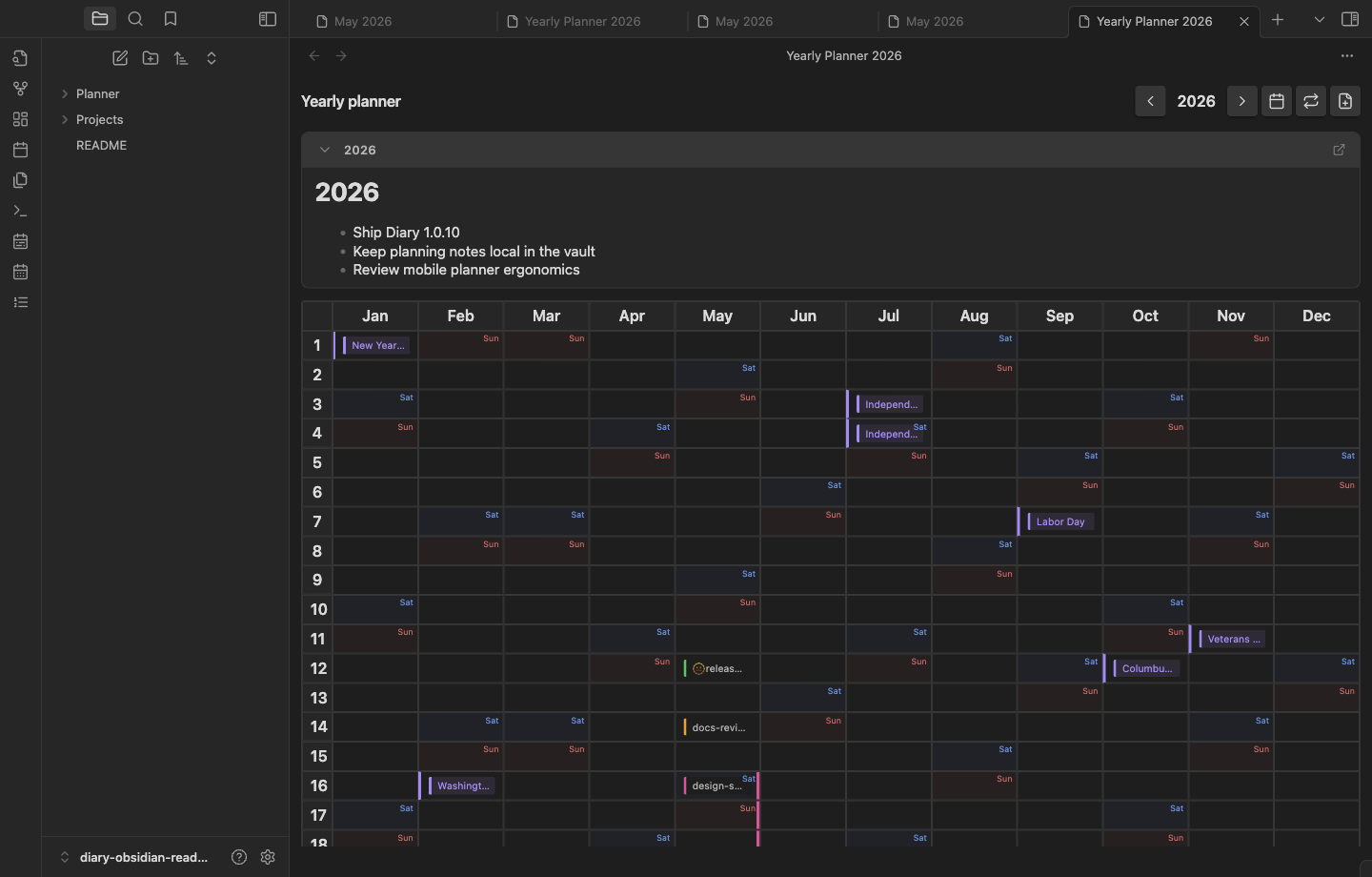Toggle the left sidebar panel
The width and height of the screenshot is (1372, 877).
coord(268,19)
